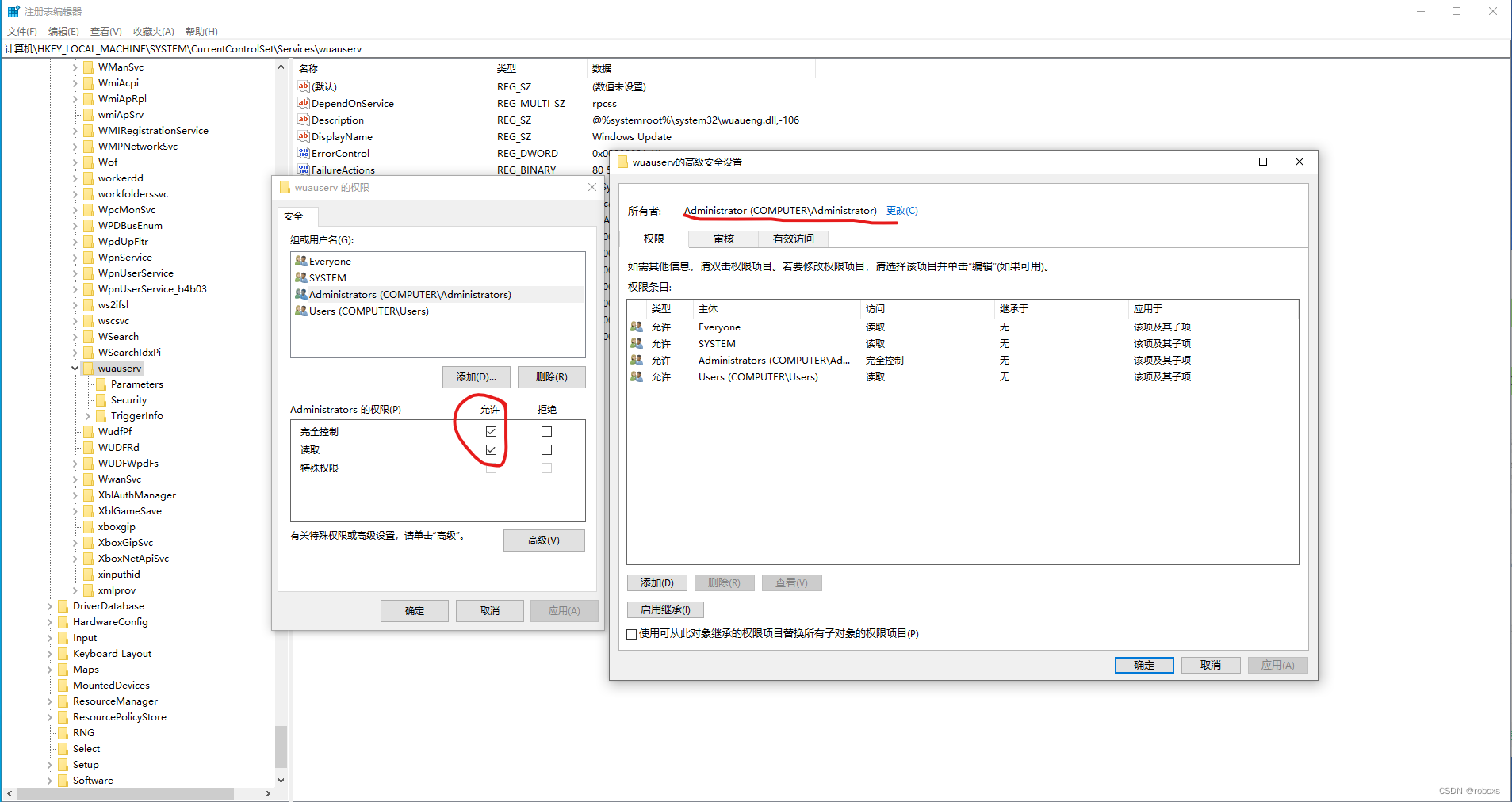The width and height of the screenshot is (1512, 802).
Task: Expand the ResourceManager node
Action: coord(50,701)
